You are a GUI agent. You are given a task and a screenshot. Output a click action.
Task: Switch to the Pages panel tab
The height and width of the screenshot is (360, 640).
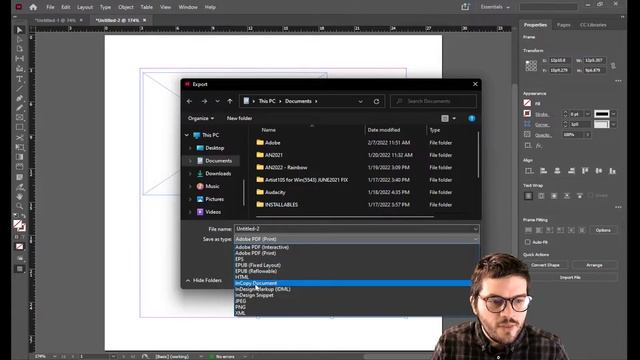point(563,25)
